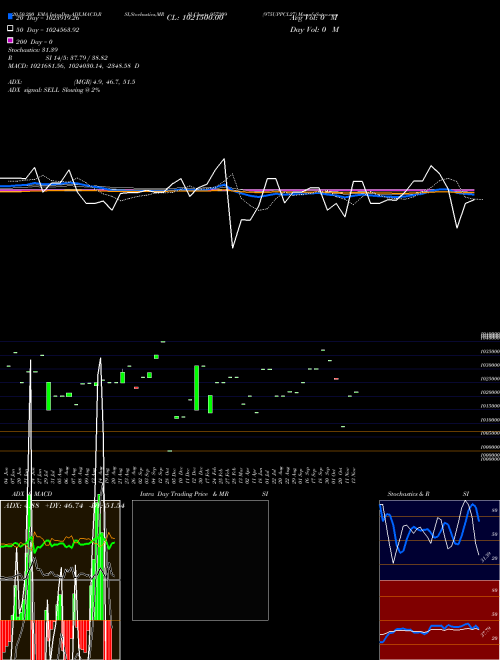The height and width of the screenshot is (660, 500).
Task: Click the 'ADX & MACD' panel title
Action: click(32, 494)
